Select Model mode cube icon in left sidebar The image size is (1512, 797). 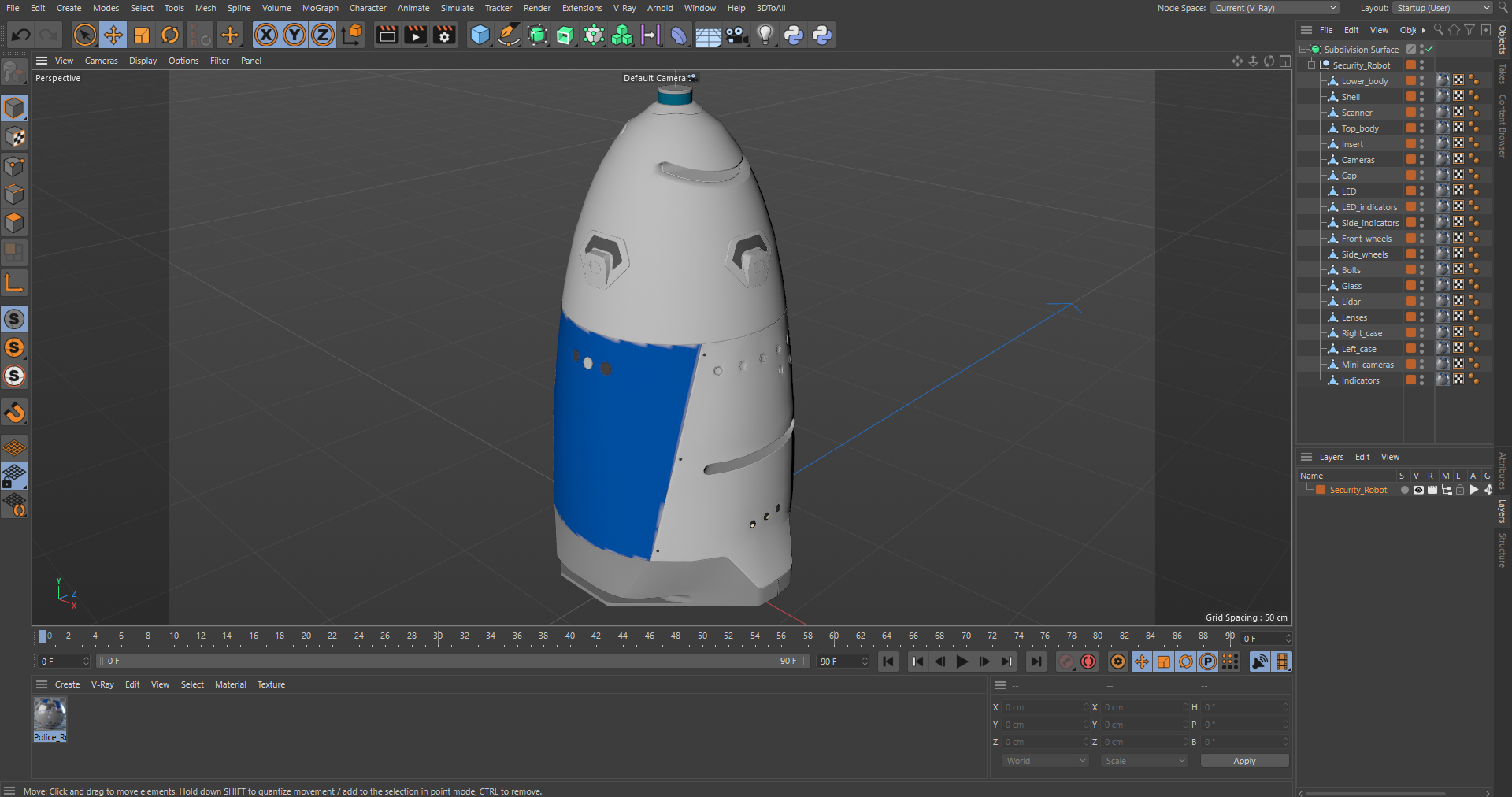pos(14,108)
